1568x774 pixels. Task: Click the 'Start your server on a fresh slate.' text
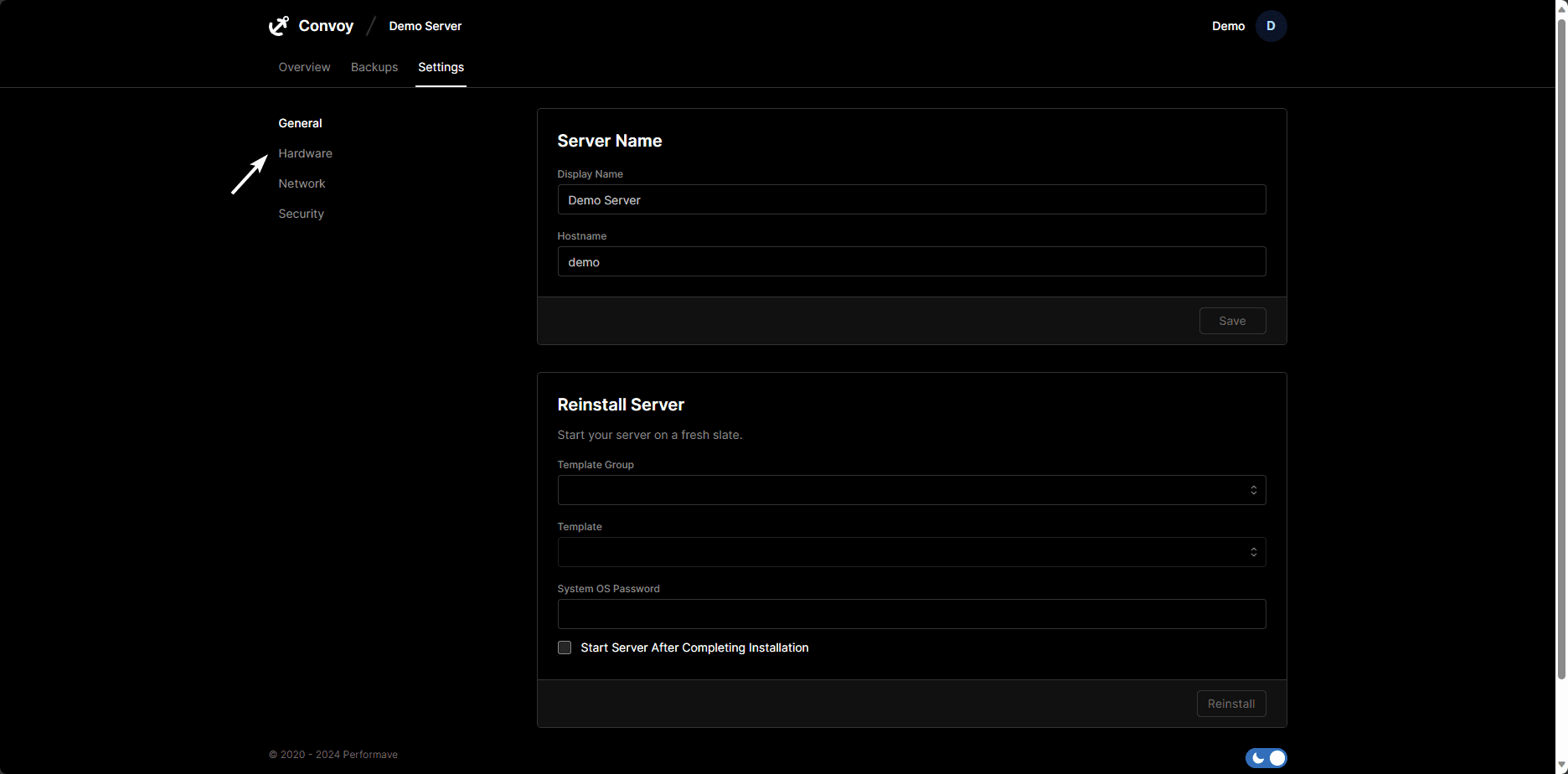[650, 435]
